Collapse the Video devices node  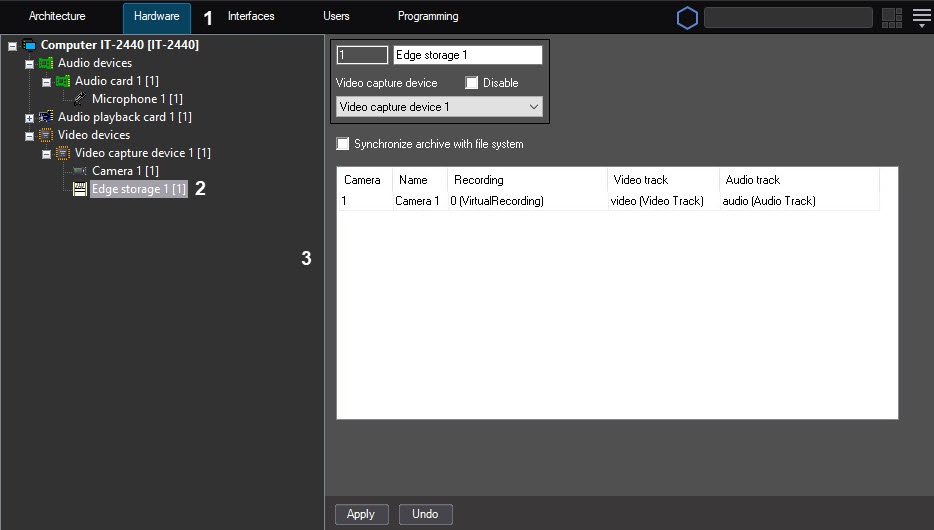pos(29,136)
